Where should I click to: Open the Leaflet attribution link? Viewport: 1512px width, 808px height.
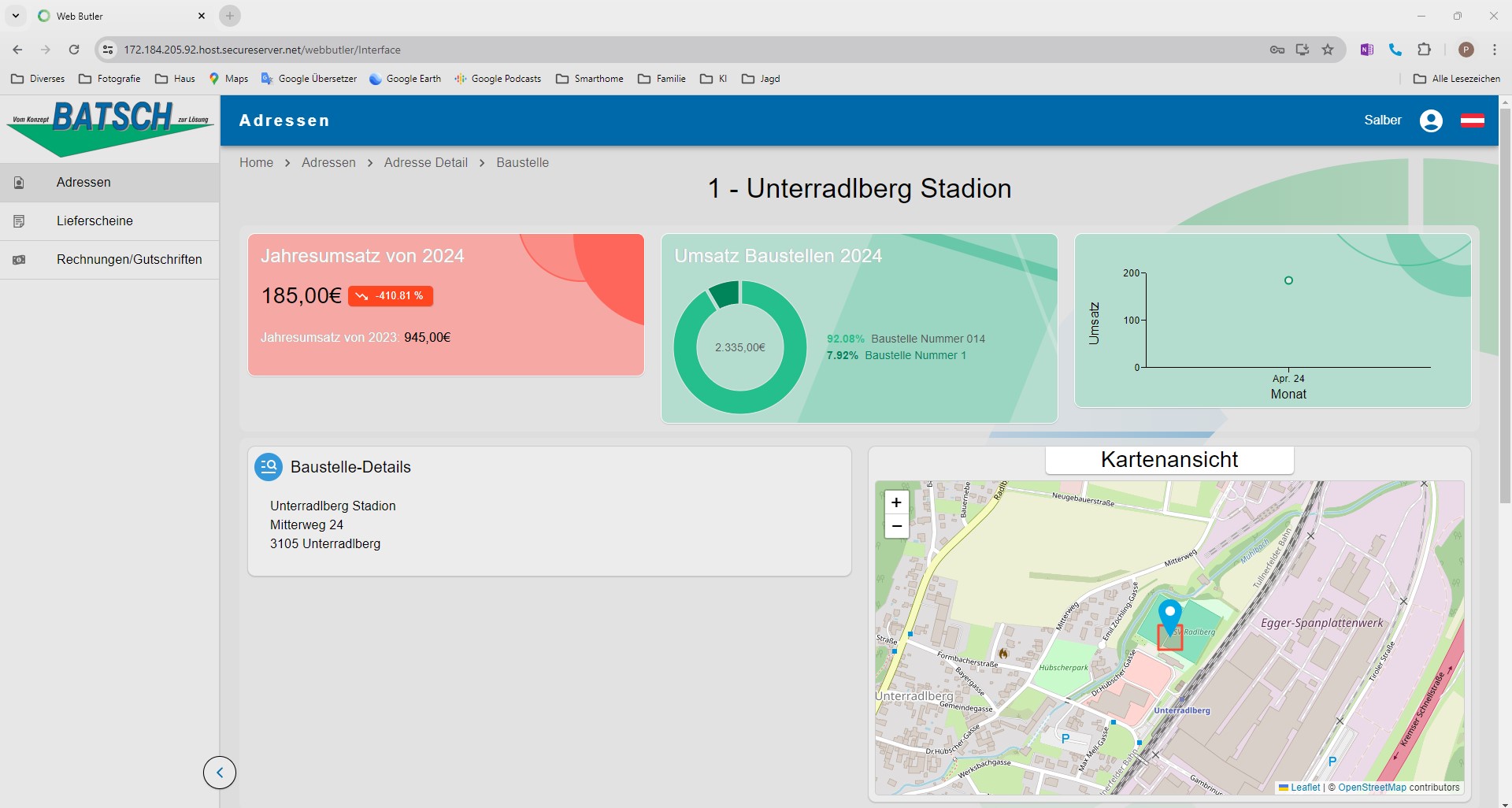[x=1299, y=787]
